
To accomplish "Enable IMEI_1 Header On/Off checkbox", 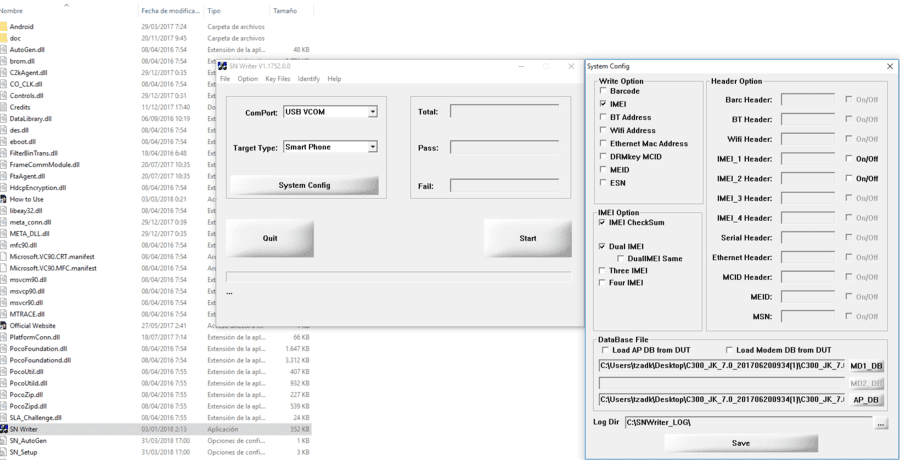I will (x=848, y=159).
